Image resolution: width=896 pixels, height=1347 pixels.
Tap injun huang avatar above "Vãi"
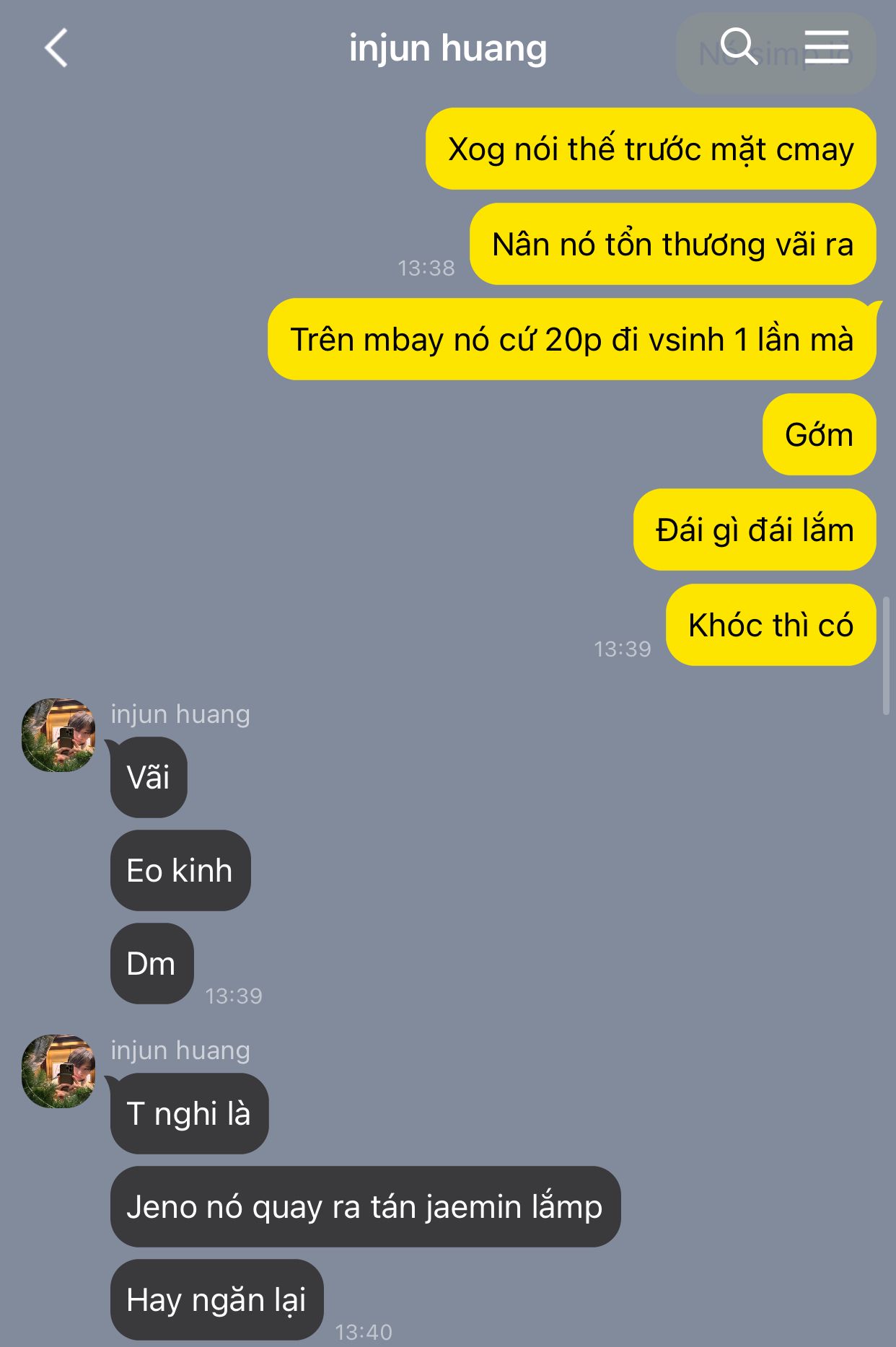[x=58, y=734]
